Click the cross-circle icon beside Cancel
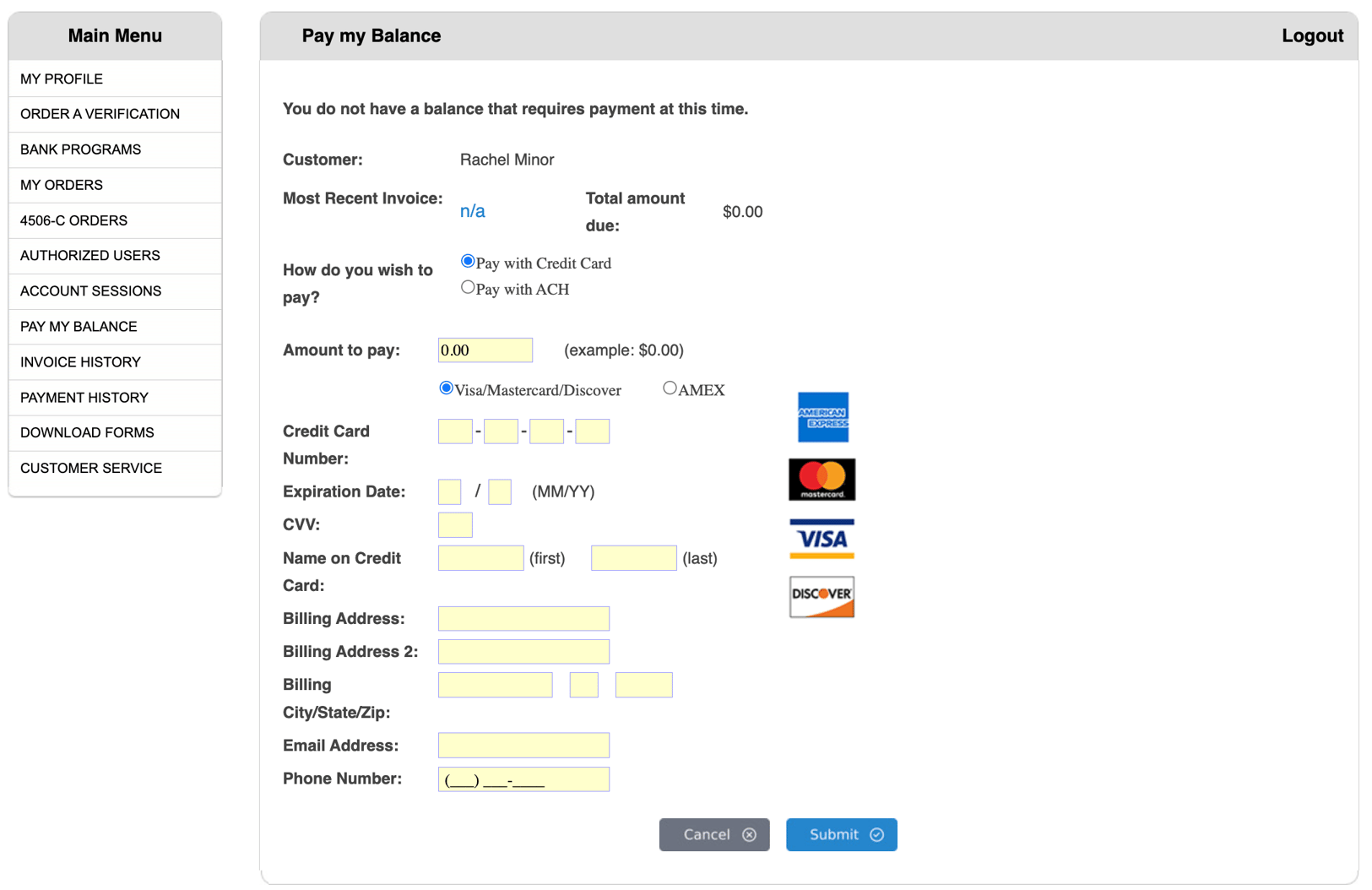Screen dimensions: 1372x890 750,834
